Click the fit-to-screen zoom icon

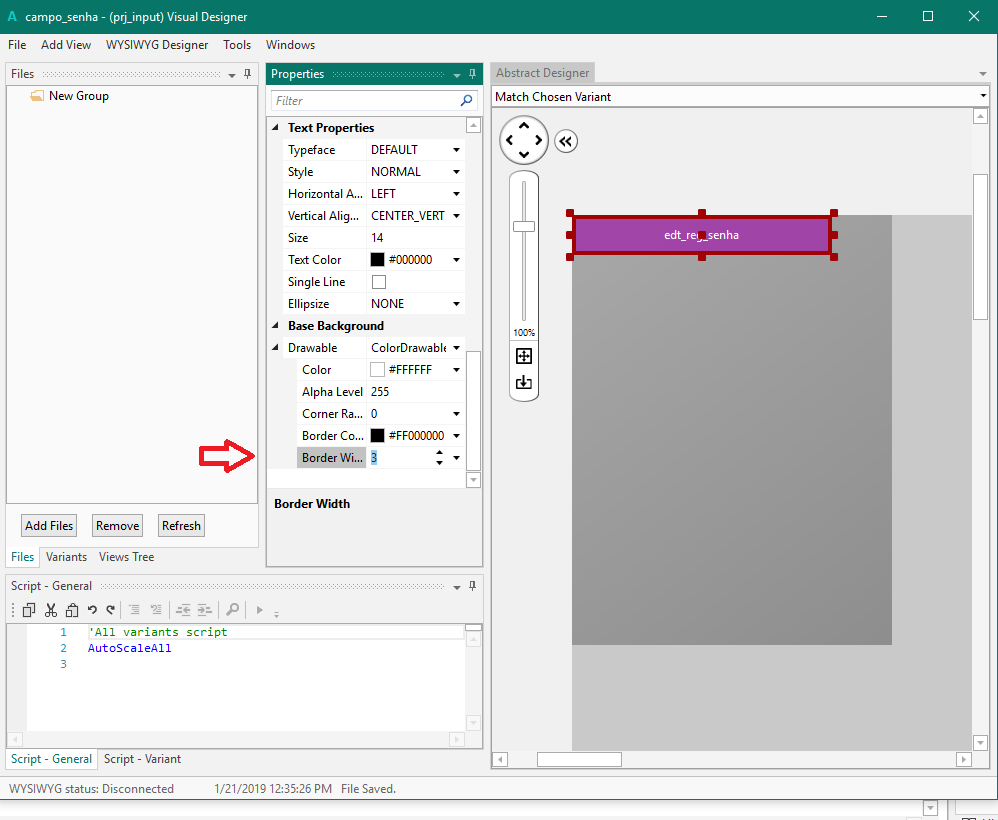point(524,356)
